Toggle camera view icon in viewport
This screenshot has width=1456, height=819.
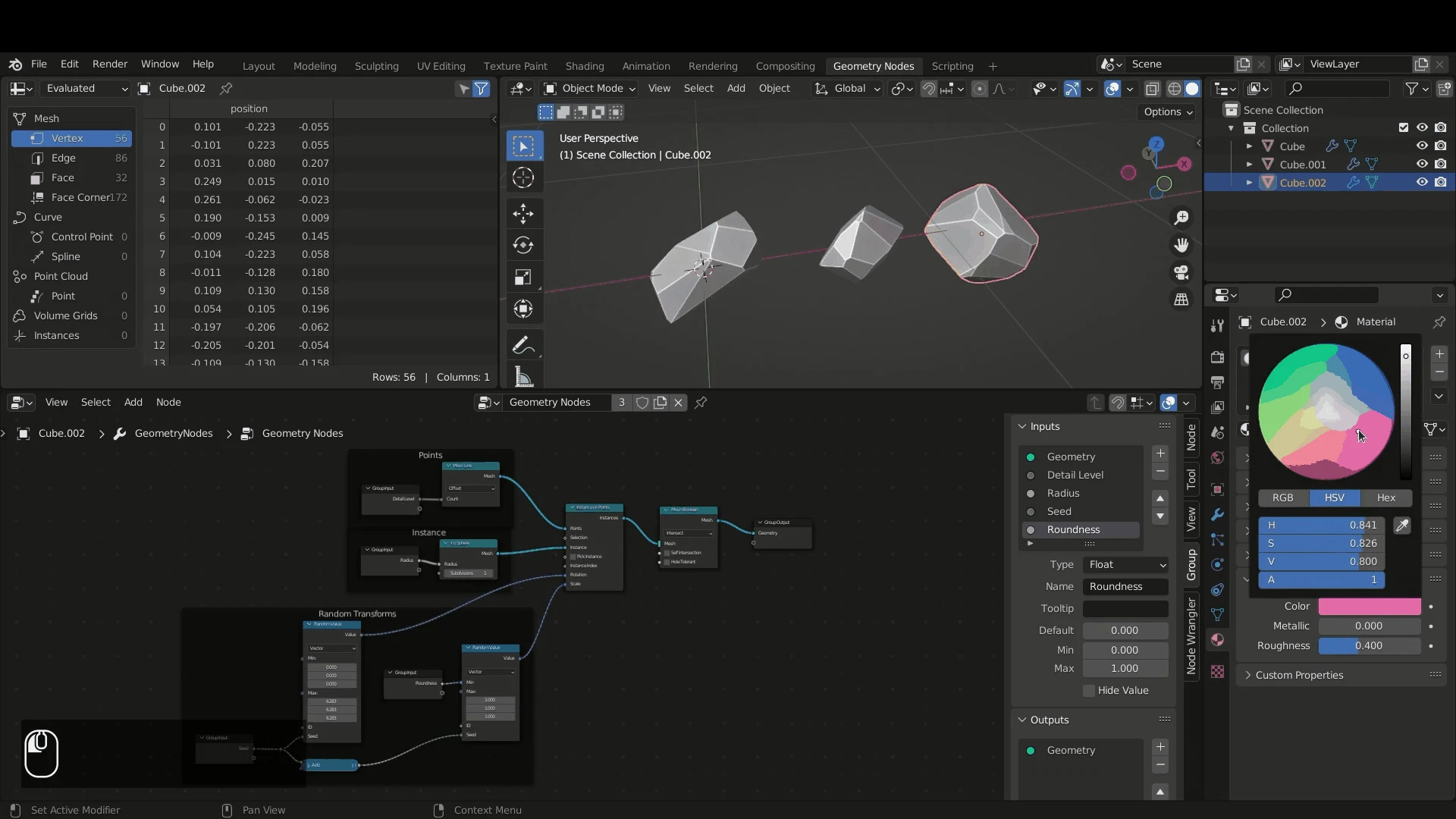(1181, 272)
